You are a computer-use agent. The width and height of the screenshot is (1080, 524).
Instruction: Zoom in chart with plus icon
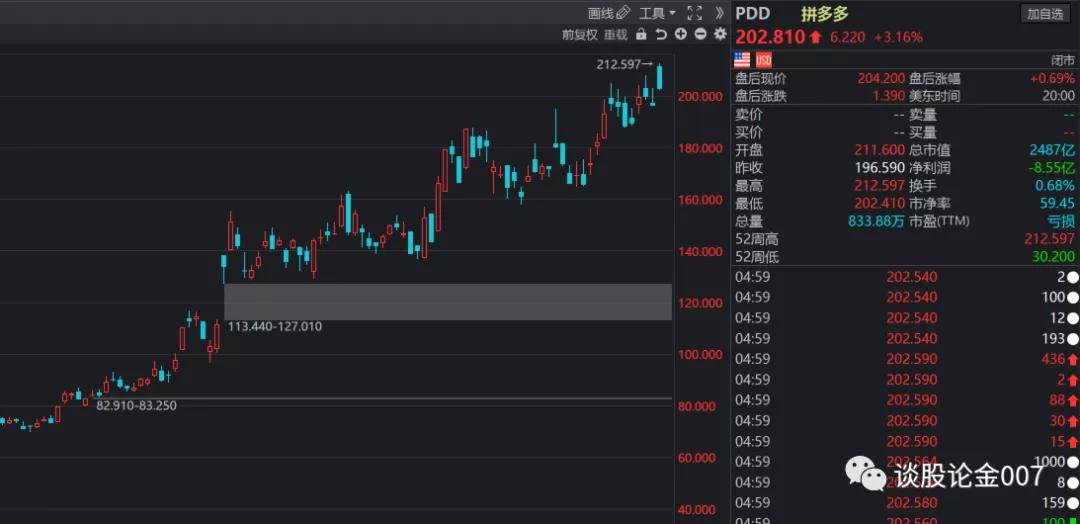[x=681, y=34]
